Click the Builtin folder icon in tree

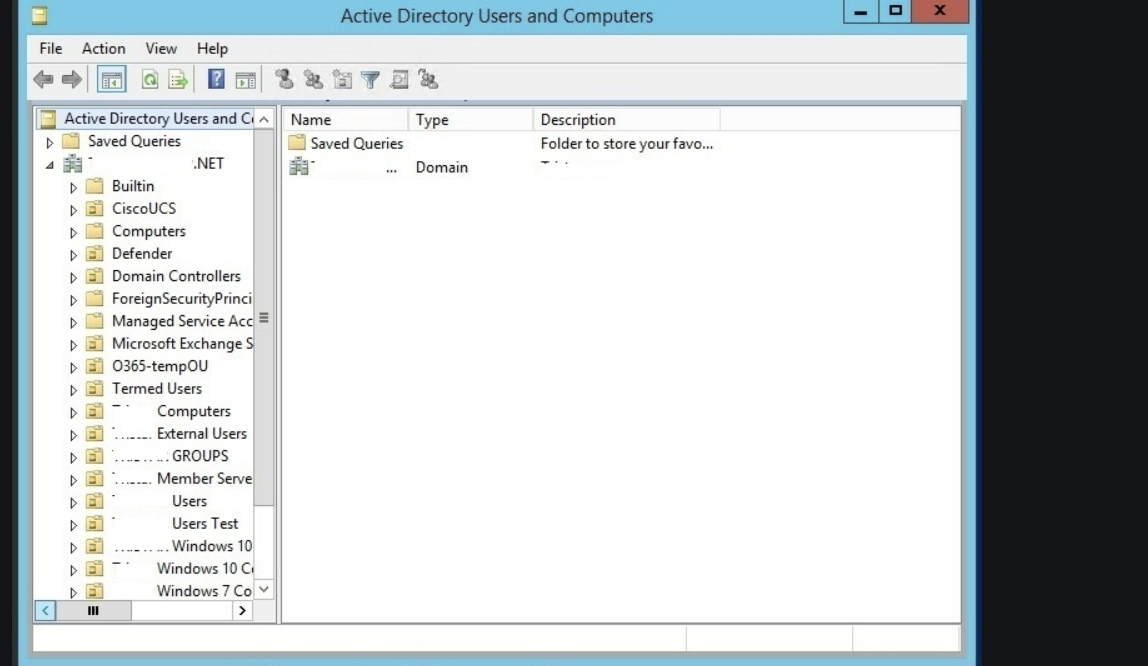(94, 186)
